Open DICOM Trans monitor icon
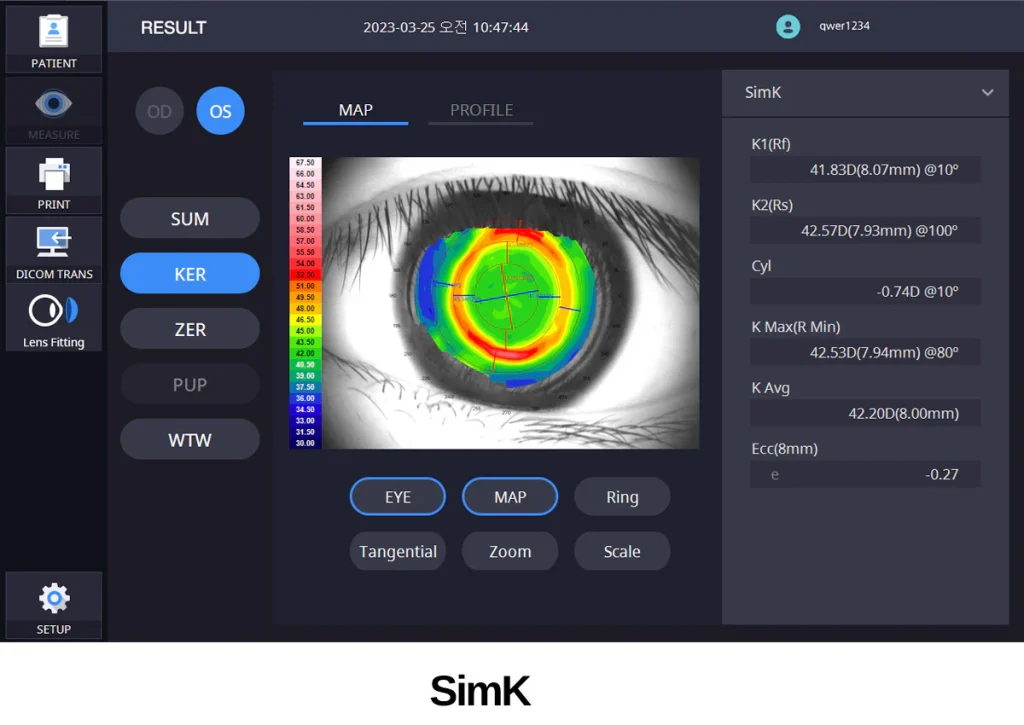Image resolution: width=1024 pixels, height=725 pixels. pyautogui.click(x=54, y=243)
